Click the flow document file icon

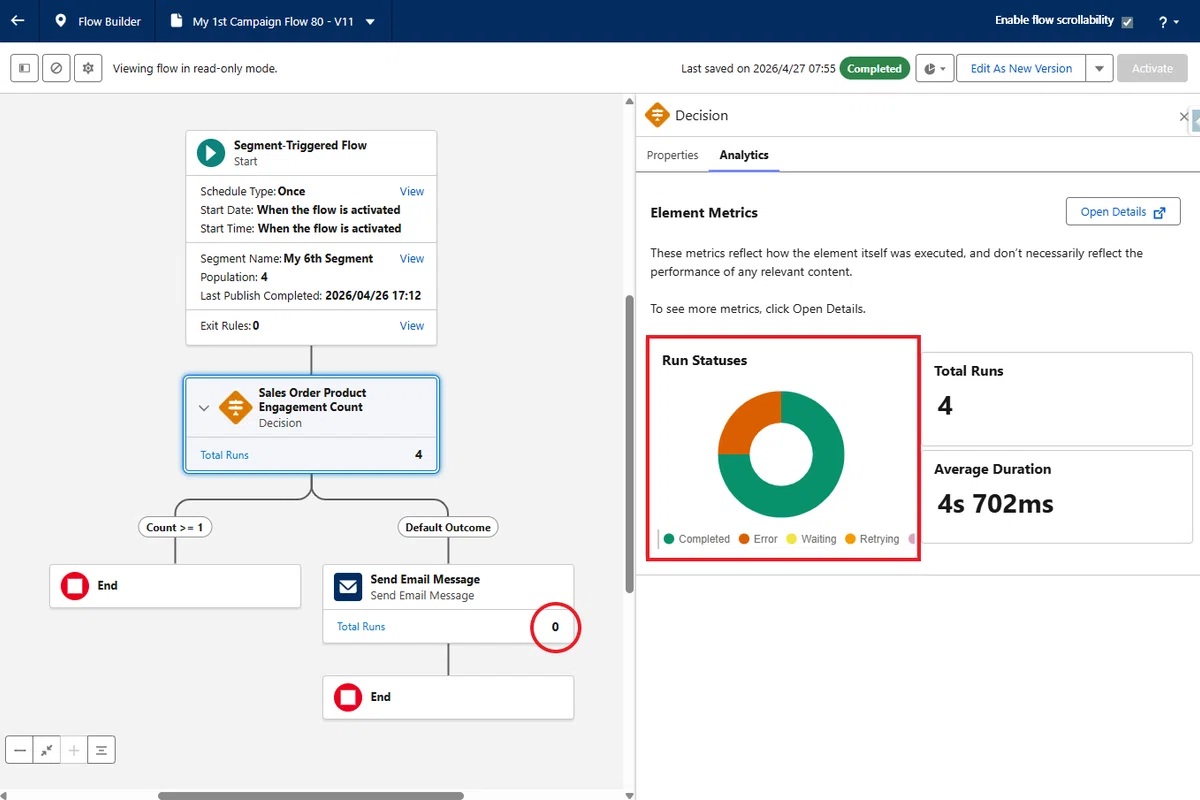(x=177, y=21)
